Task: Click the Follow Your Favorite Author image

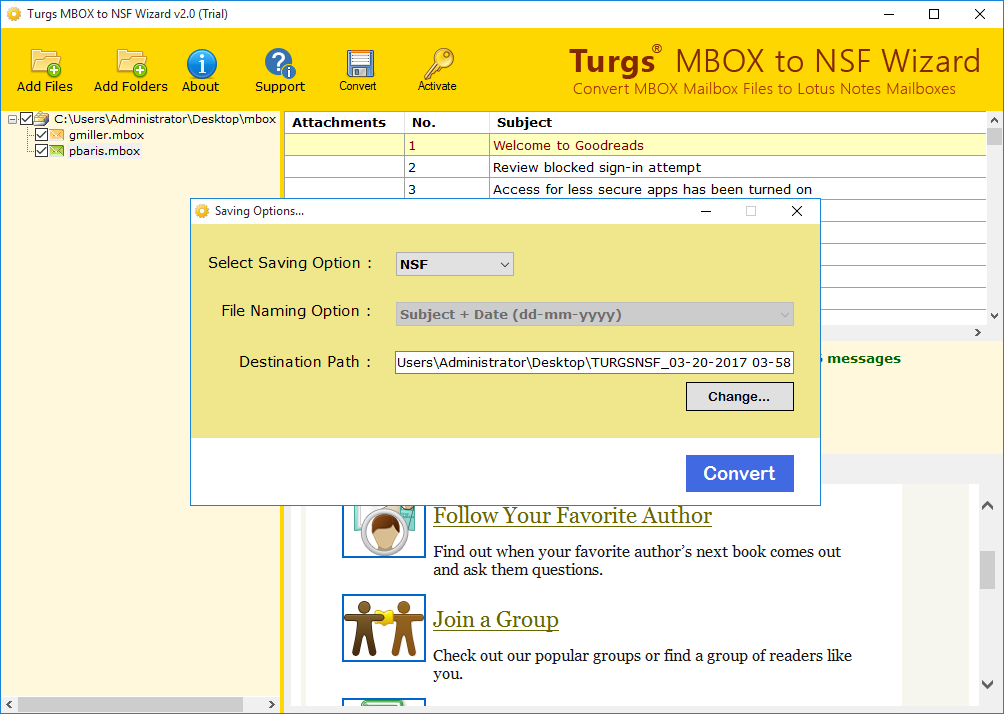Action: point(384,531)
